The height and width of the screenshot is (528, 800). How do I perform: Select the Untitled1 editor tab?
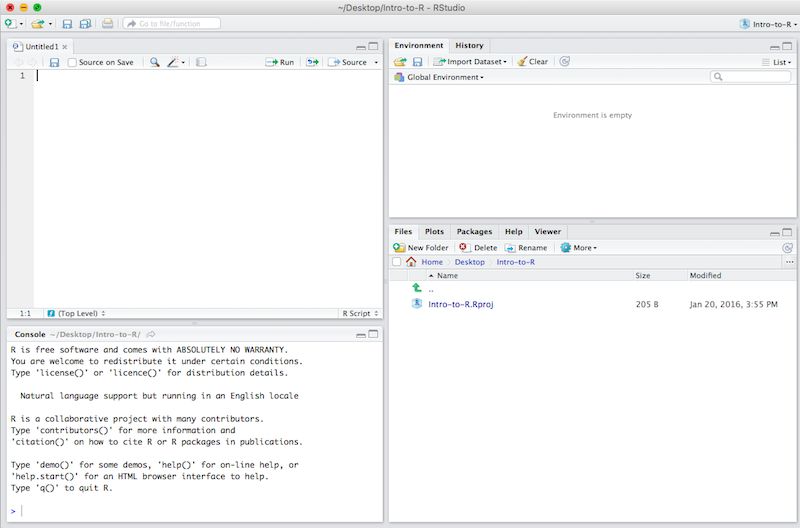41,46
